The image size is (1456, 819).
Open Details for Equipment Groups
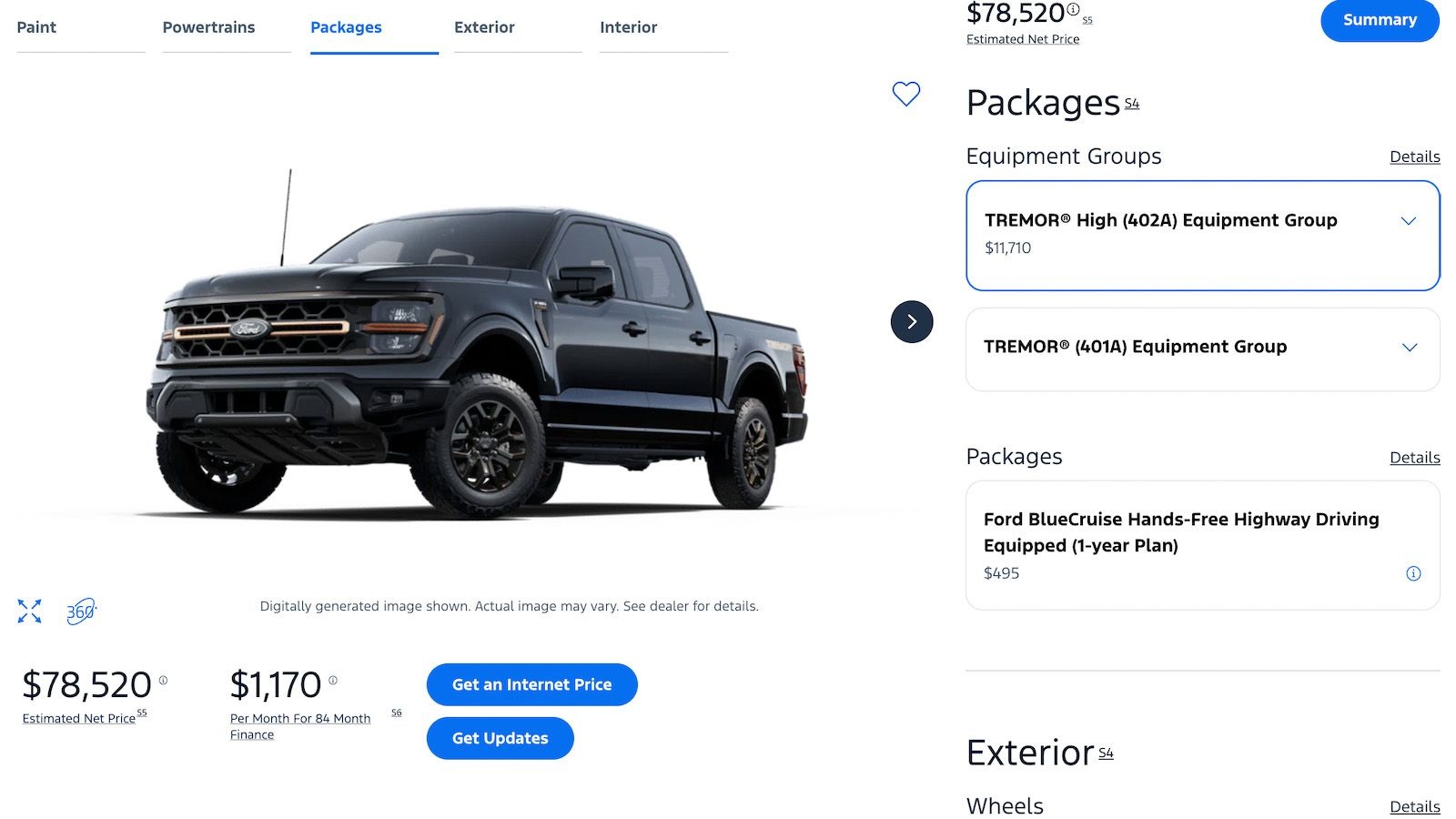pyautogui.click(x=1414, y=157)
